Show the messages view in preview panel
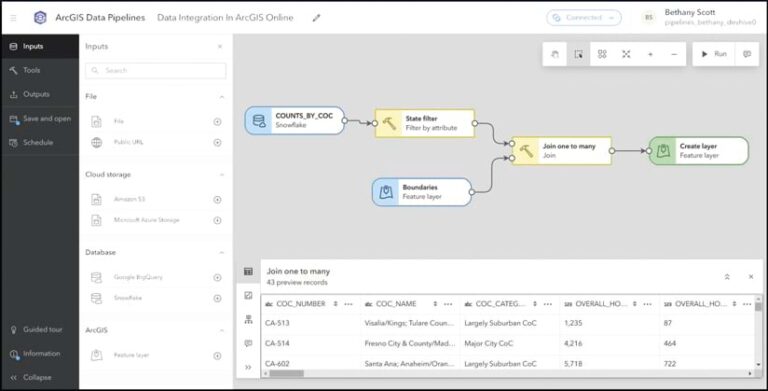This screenshot has width=768, height=391. (248, 343)
